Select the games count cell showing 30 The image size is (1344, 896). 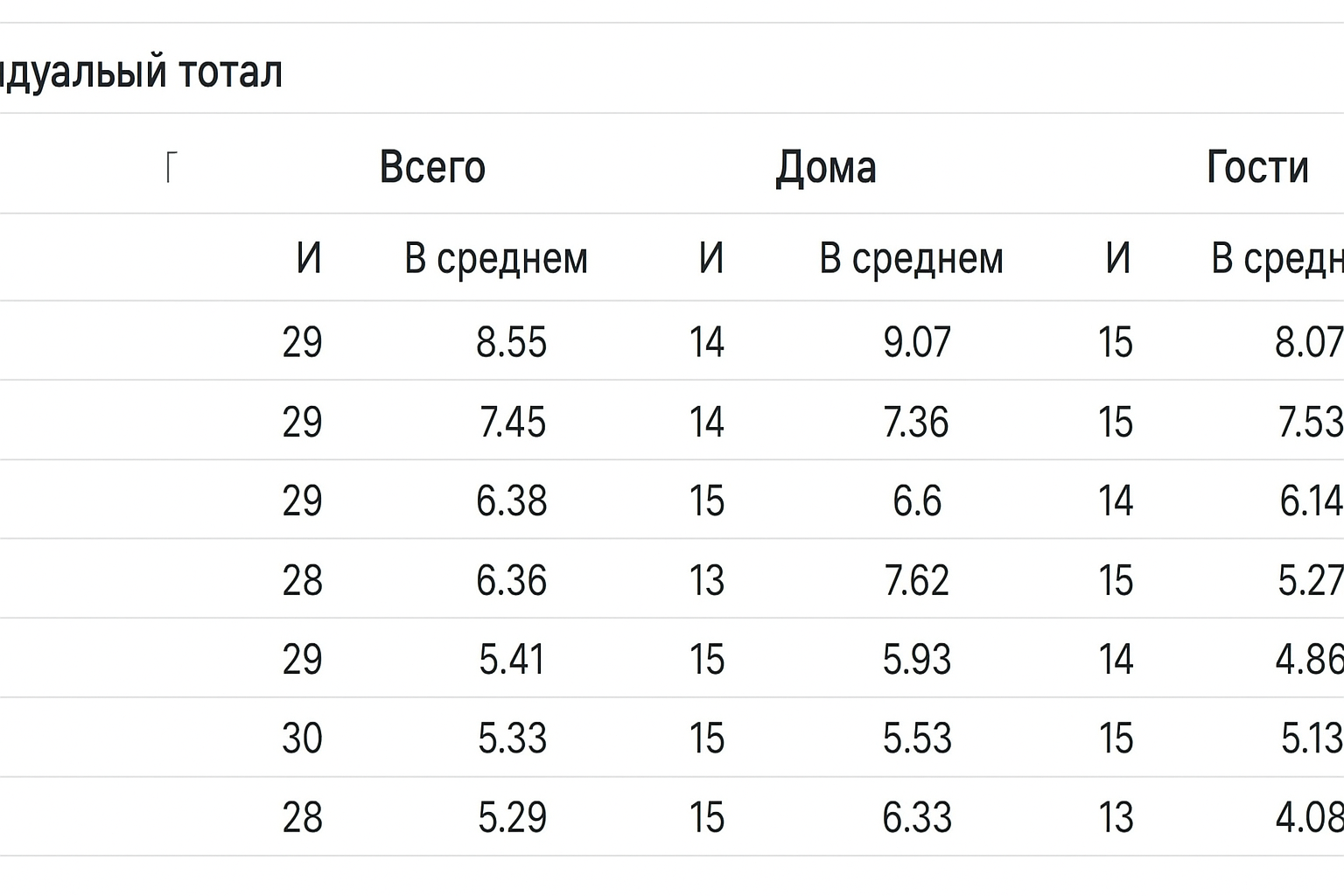(302, 738)
